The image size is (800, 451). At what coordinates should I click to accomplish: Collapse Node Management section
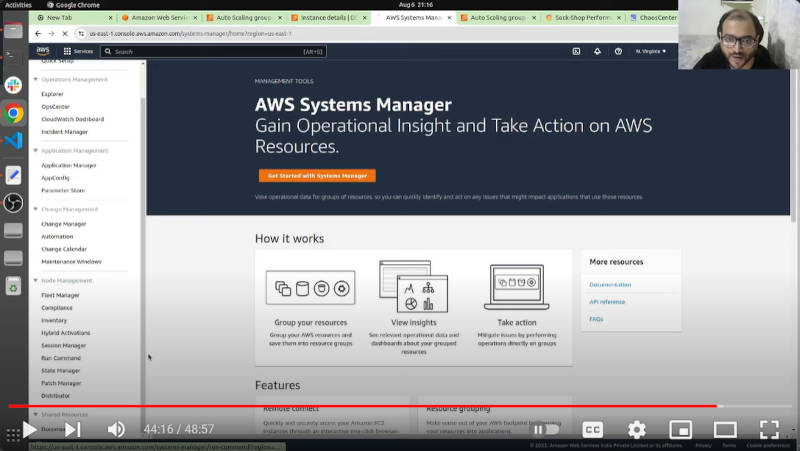(x=35, y=281)
